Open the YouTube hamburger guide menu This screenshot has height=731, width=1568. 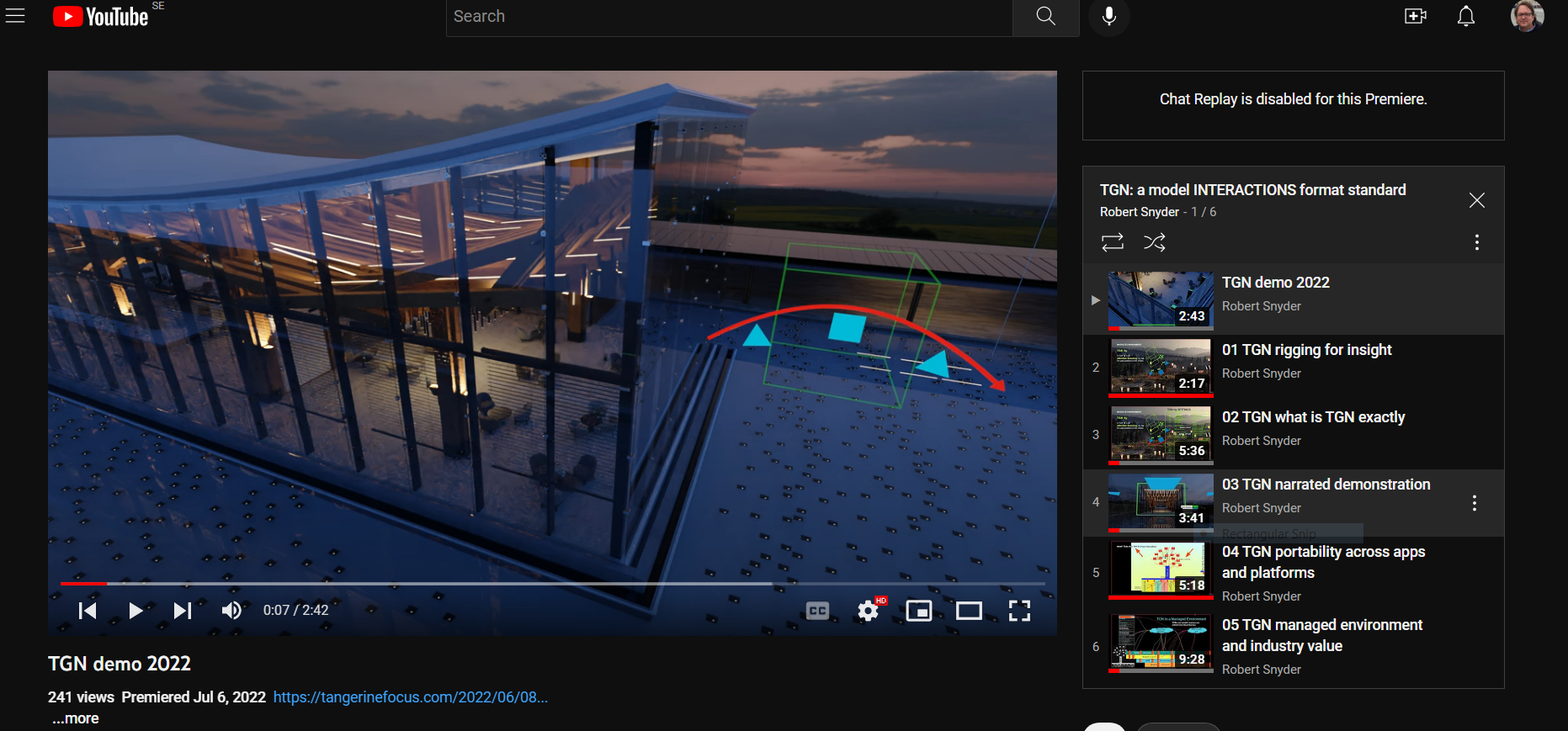click(x=15, y=16)
